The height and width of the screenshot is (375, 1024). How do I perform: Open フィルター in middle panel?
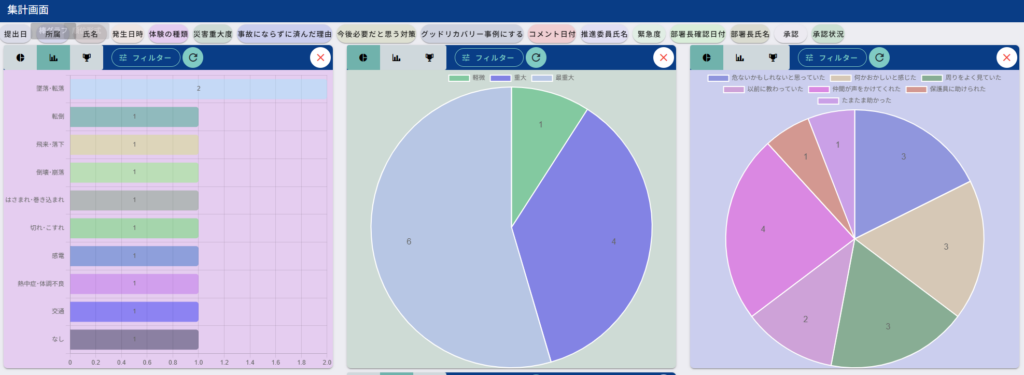point(489,57)
